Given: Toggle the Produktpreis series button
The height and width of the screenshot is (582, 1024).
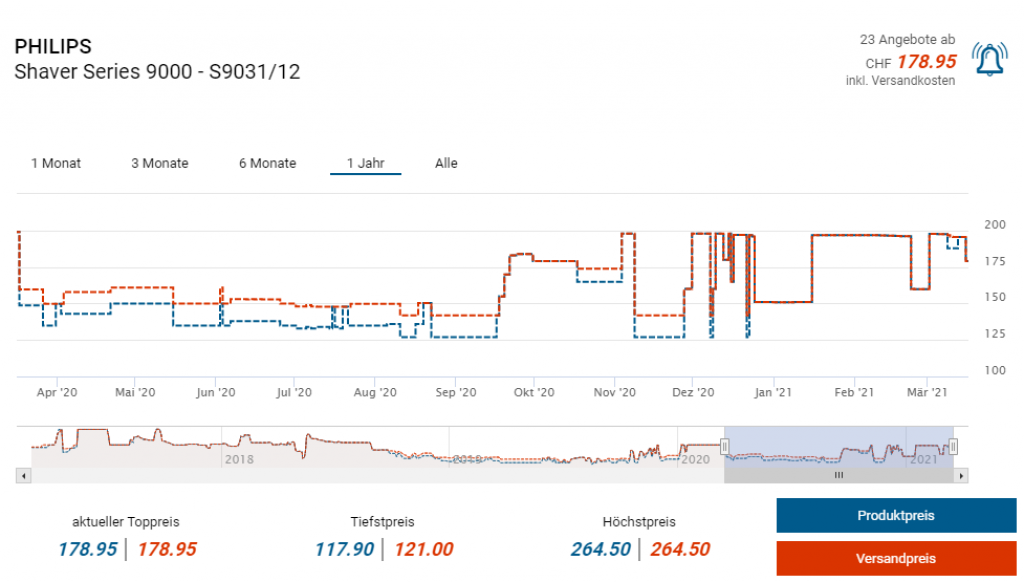Looking at the screenshot, I should 896,515.
